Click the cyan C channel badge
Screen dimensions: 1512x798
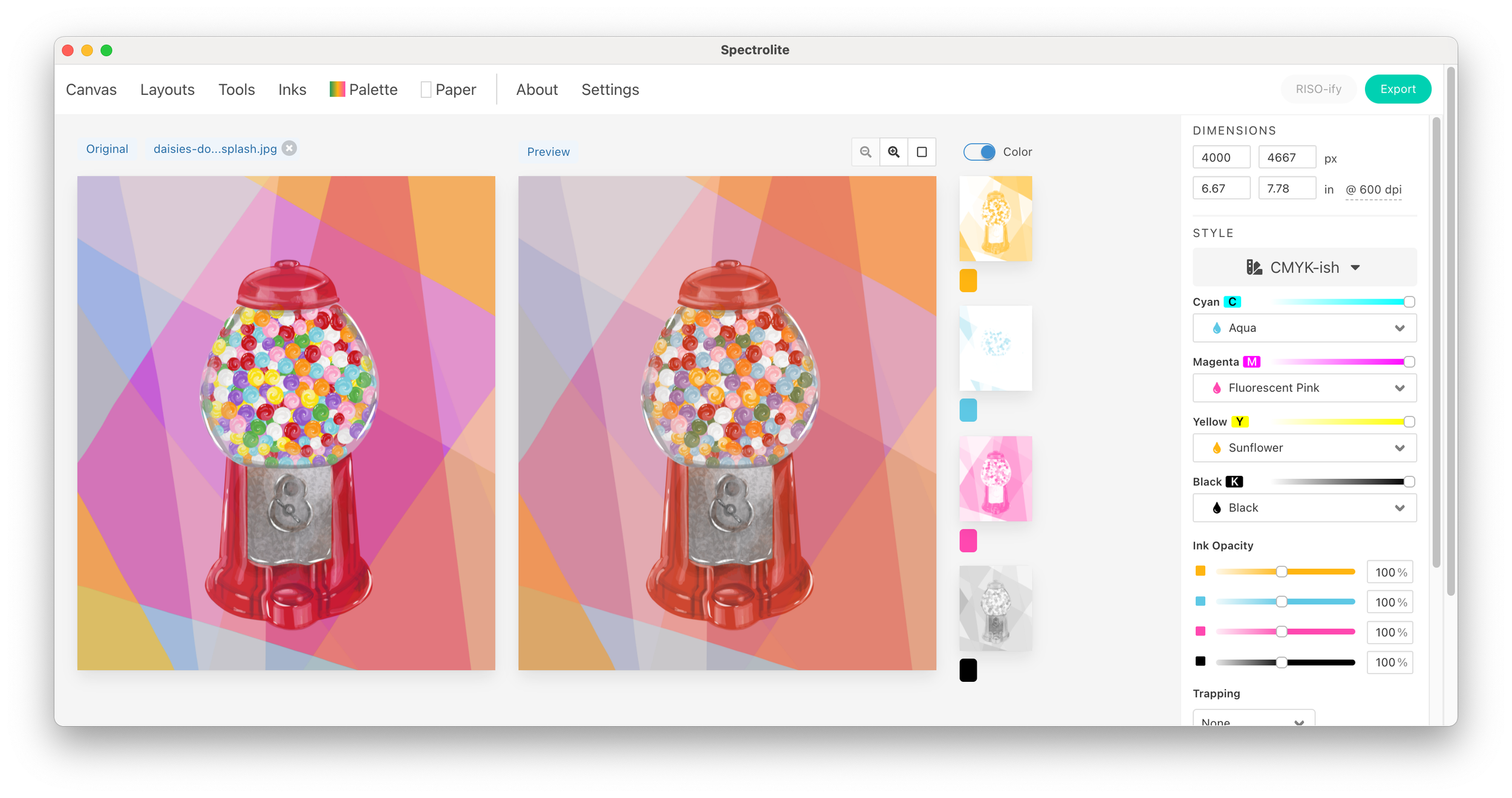click(x=1233, y=302)
